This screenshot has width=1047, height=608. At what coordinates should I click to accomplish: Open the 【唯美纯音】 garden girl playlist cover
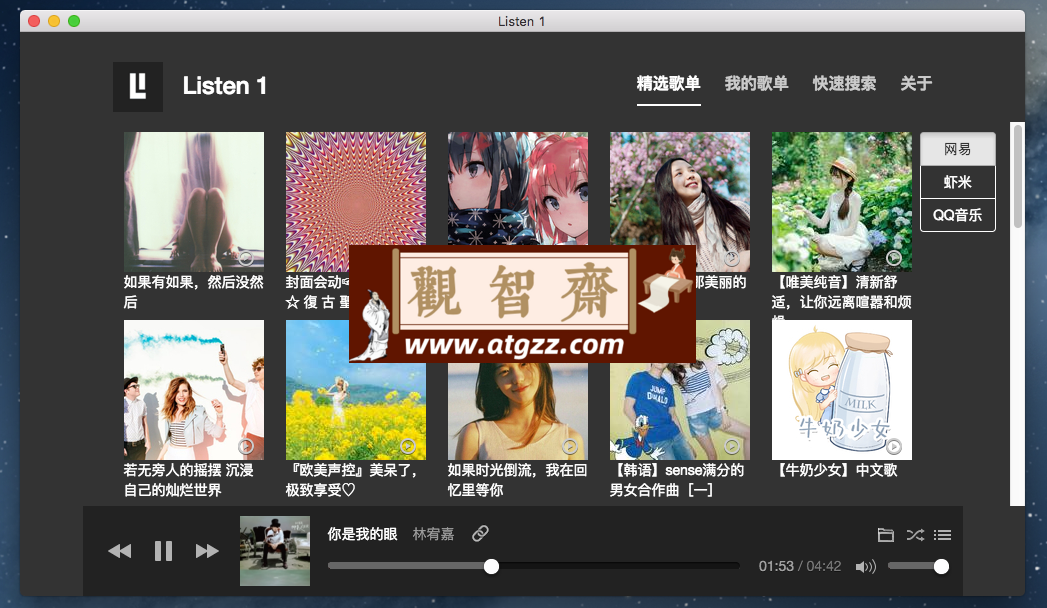pos(841,202)
